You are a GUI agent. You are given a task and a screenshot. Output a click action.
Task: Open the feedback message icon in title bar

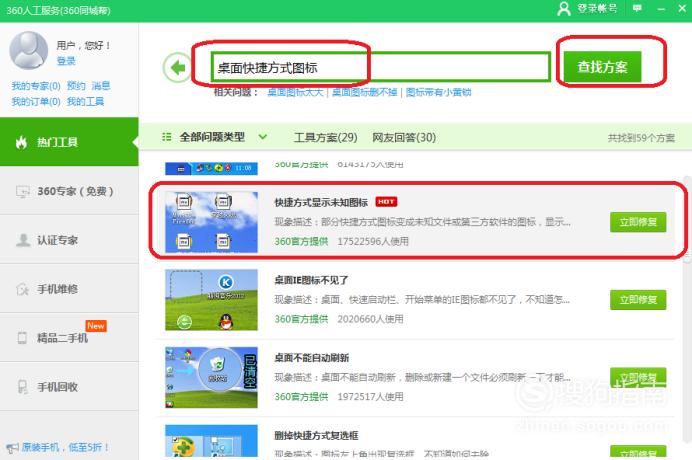tap(637, 8)
